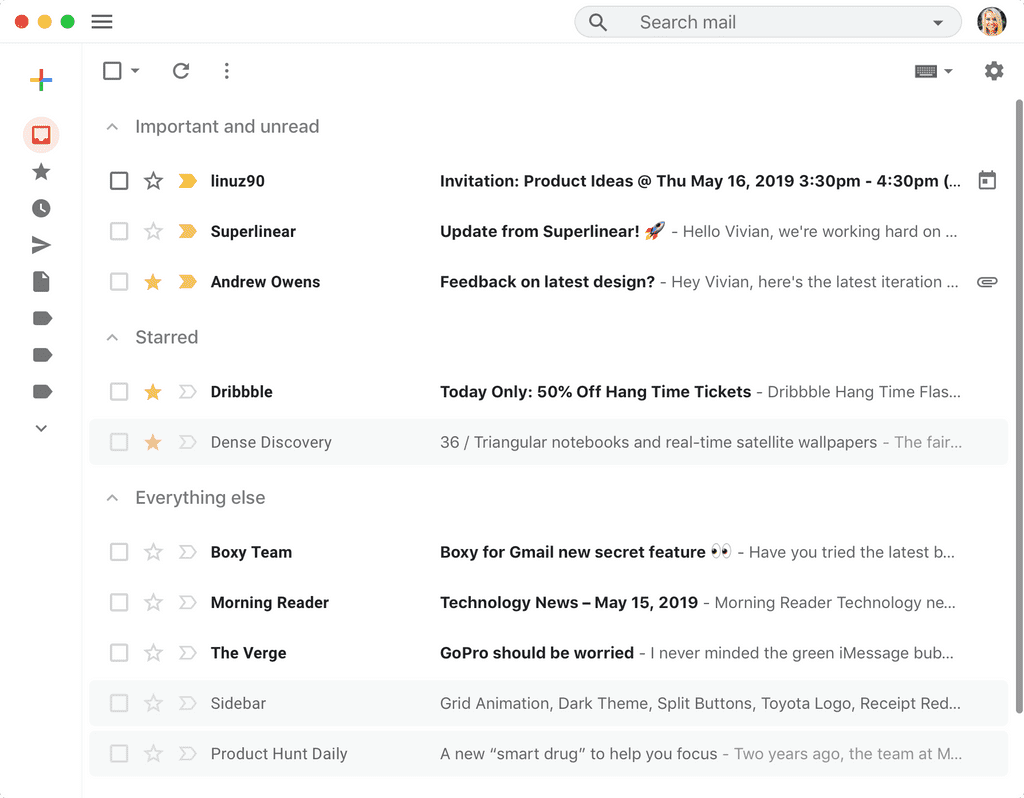This screenshot has width=1024, height=798.
Task: Tick the Superlinear email checkbox
Action: click(x=119, y=231)
